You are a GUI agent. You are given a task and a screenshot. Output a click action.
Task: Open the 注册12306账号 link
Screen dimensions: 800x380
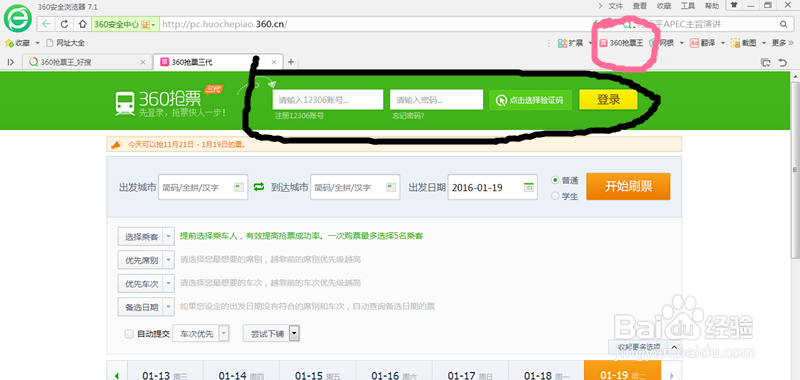coord(298,116)
